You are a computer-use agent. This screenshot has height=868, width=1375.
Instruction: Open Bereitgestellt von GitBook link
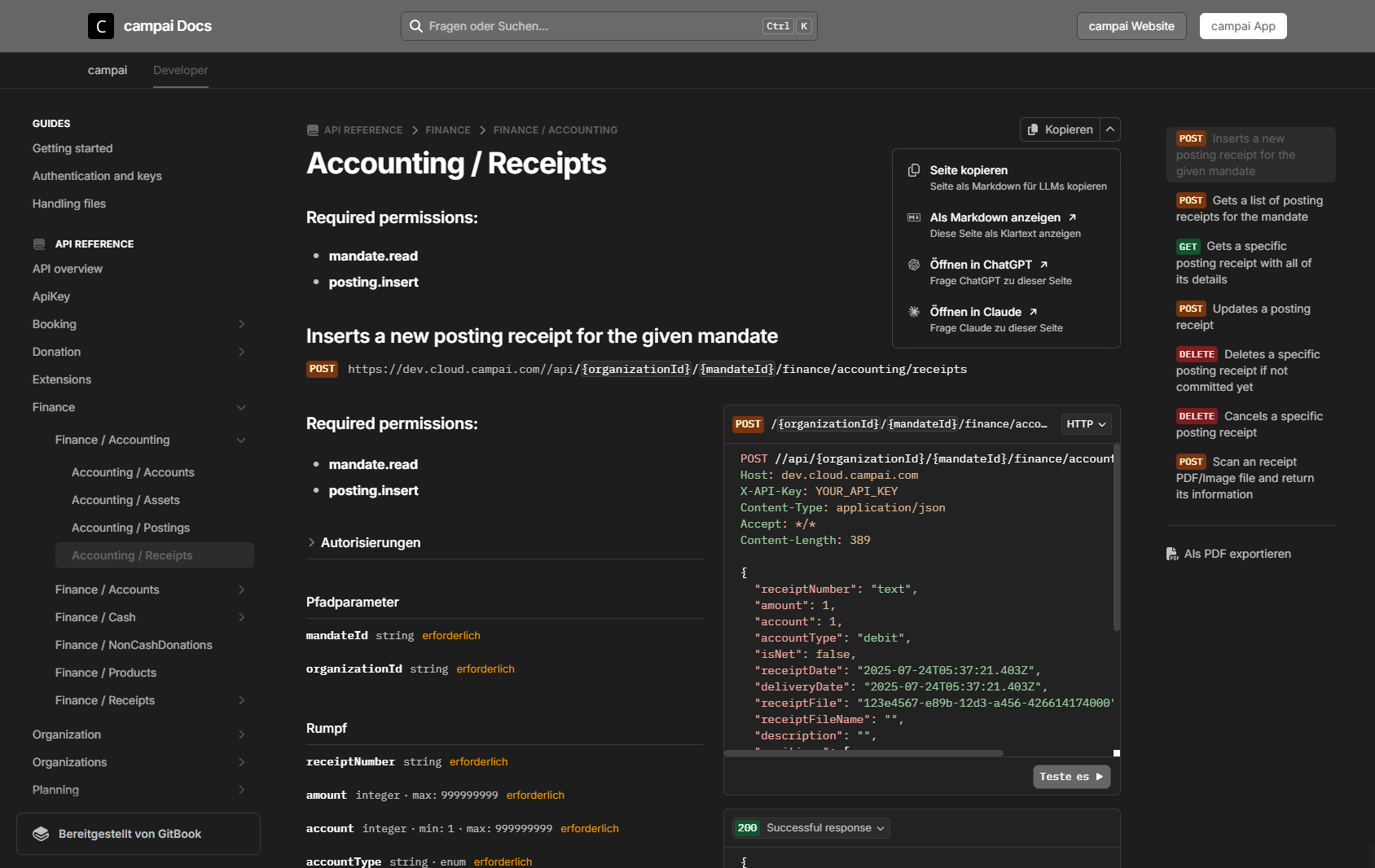(x=138, y=834)
